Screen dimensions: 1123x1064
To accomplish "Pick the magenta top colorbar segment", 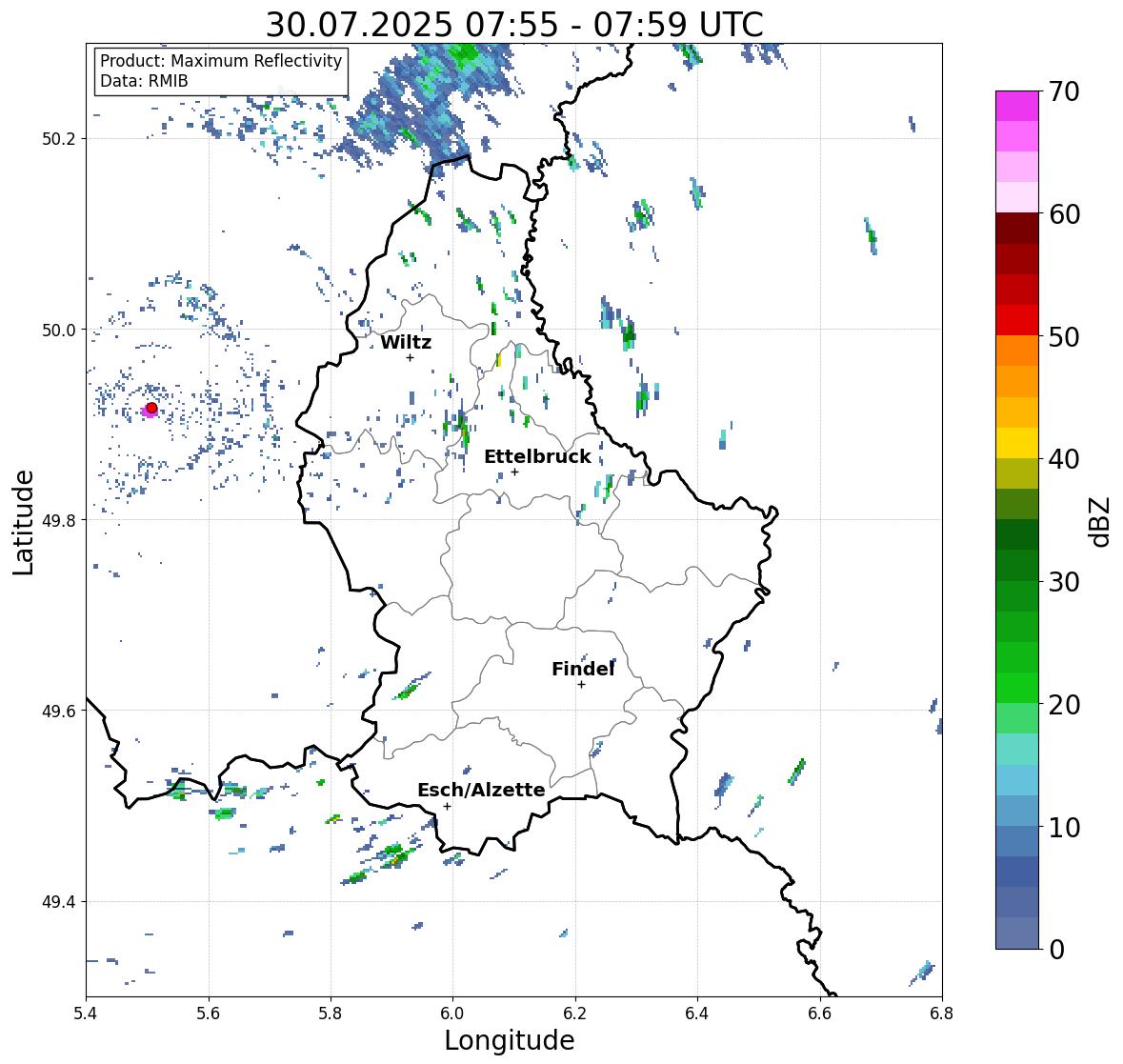I will point(1017,106).
